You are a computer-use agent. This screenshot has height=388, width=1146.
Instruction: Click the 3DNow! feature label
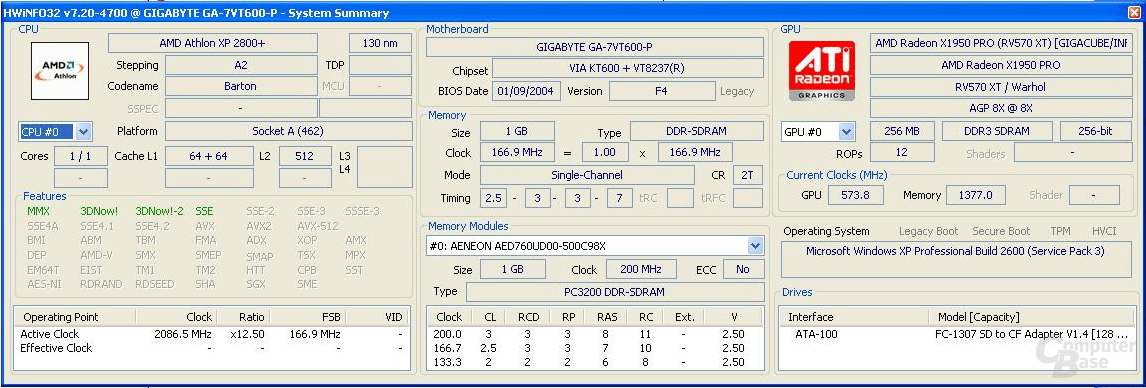coord(99,211)
